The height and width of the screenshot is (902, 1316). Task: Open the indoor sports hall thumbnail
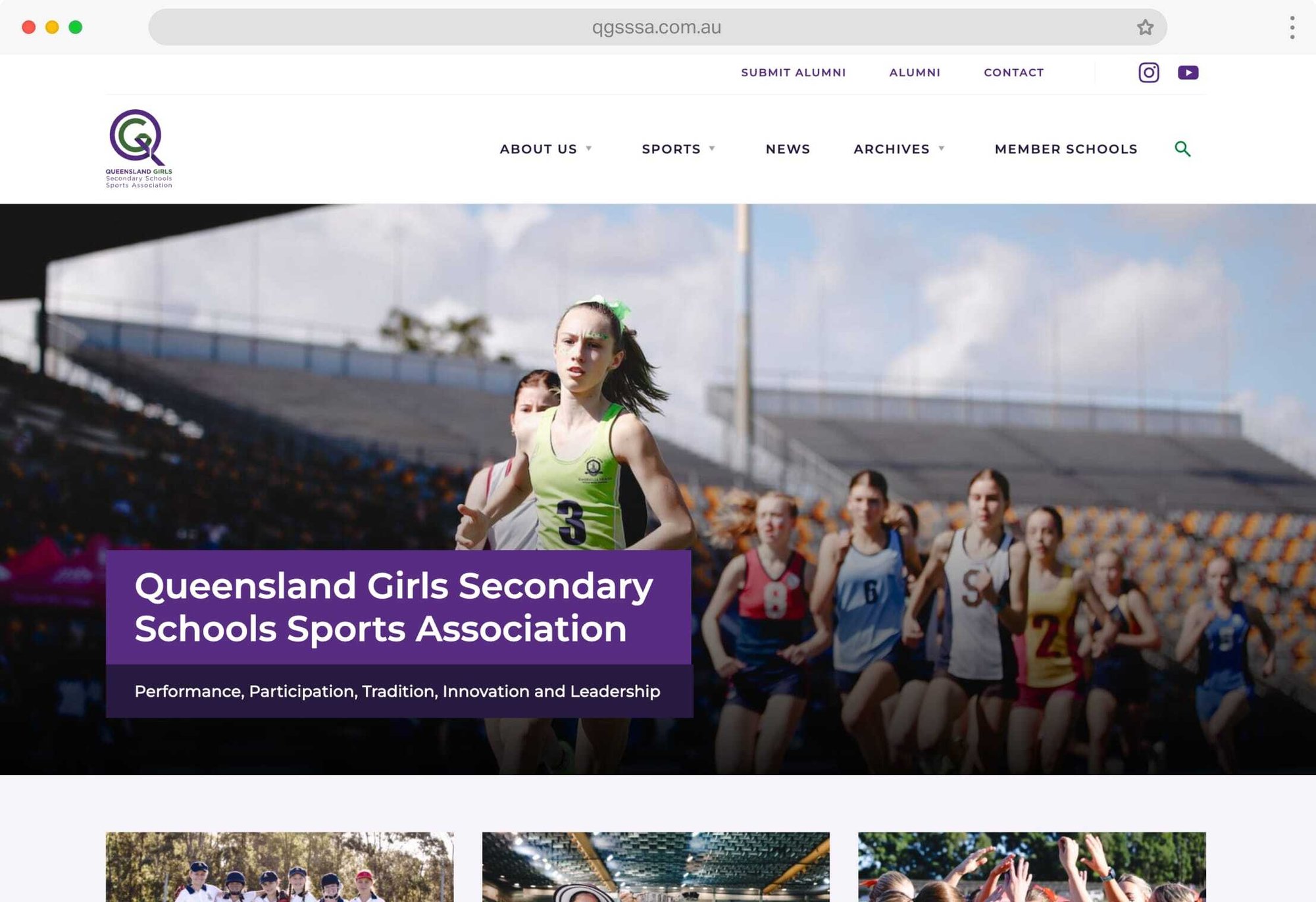point(656,866)
